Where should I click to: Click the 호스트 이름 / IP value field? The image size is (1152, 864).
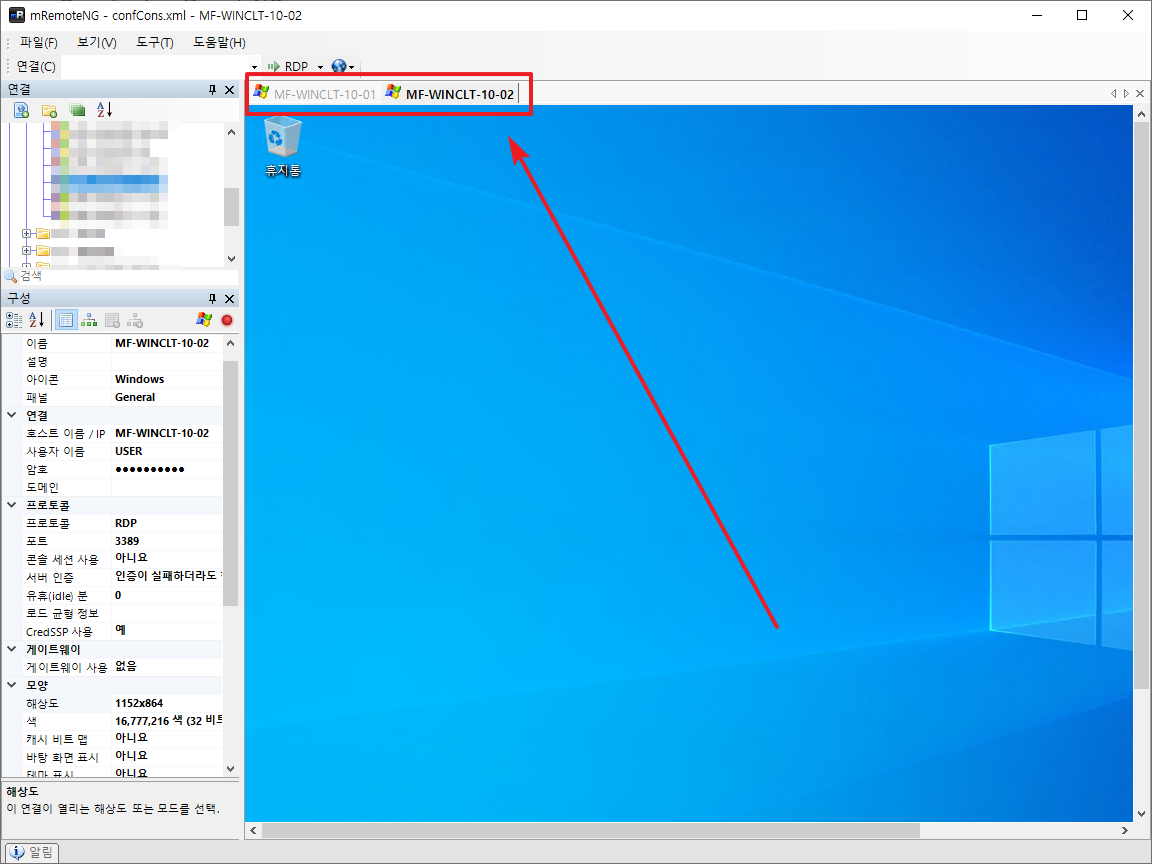coord(167,433)
